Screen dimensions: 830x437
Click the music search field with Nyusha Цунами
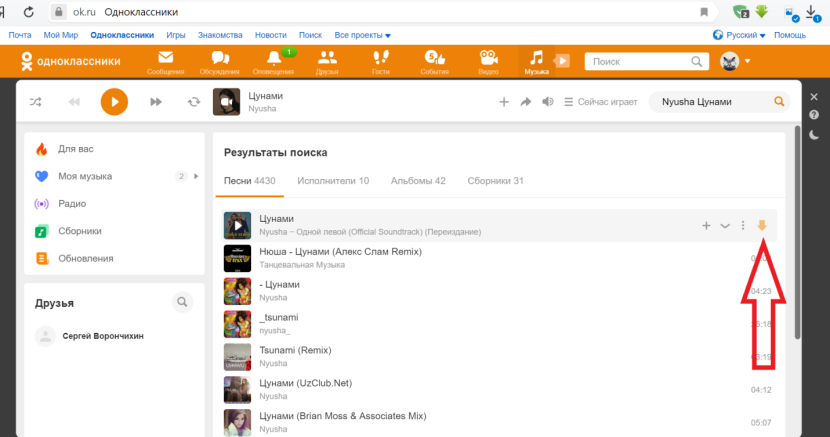click(708, 102)
